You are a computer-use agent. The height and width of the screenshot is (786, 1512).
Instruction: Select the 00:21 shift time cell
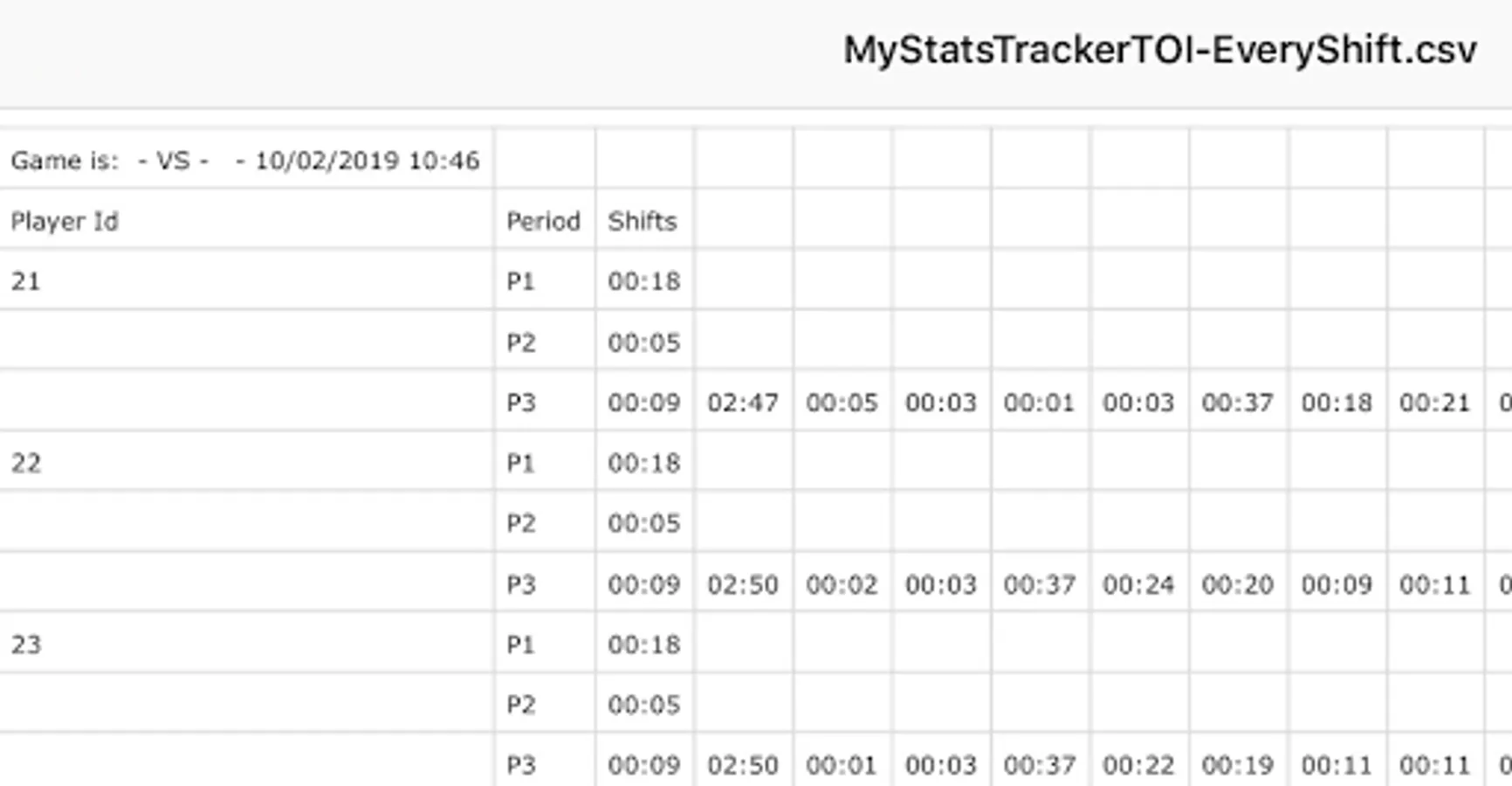pyautogui.click(x=1435, y=403)
